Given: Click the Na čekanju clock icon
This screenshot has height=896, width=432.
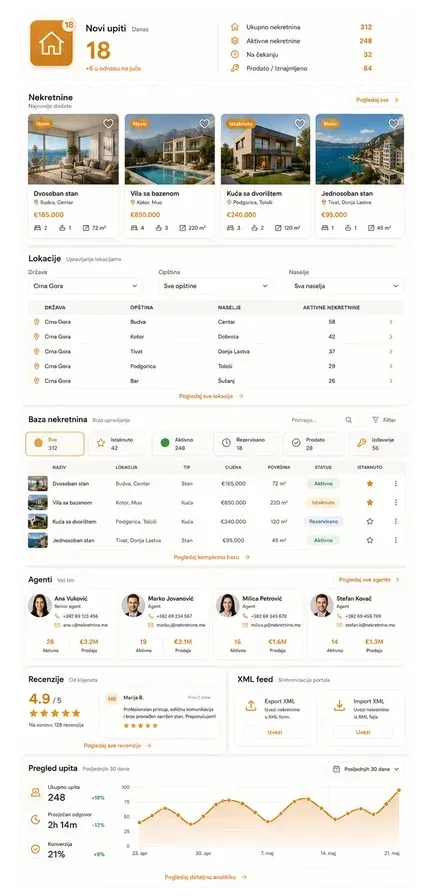Looking at the screenshot, I should click(234, 54).
